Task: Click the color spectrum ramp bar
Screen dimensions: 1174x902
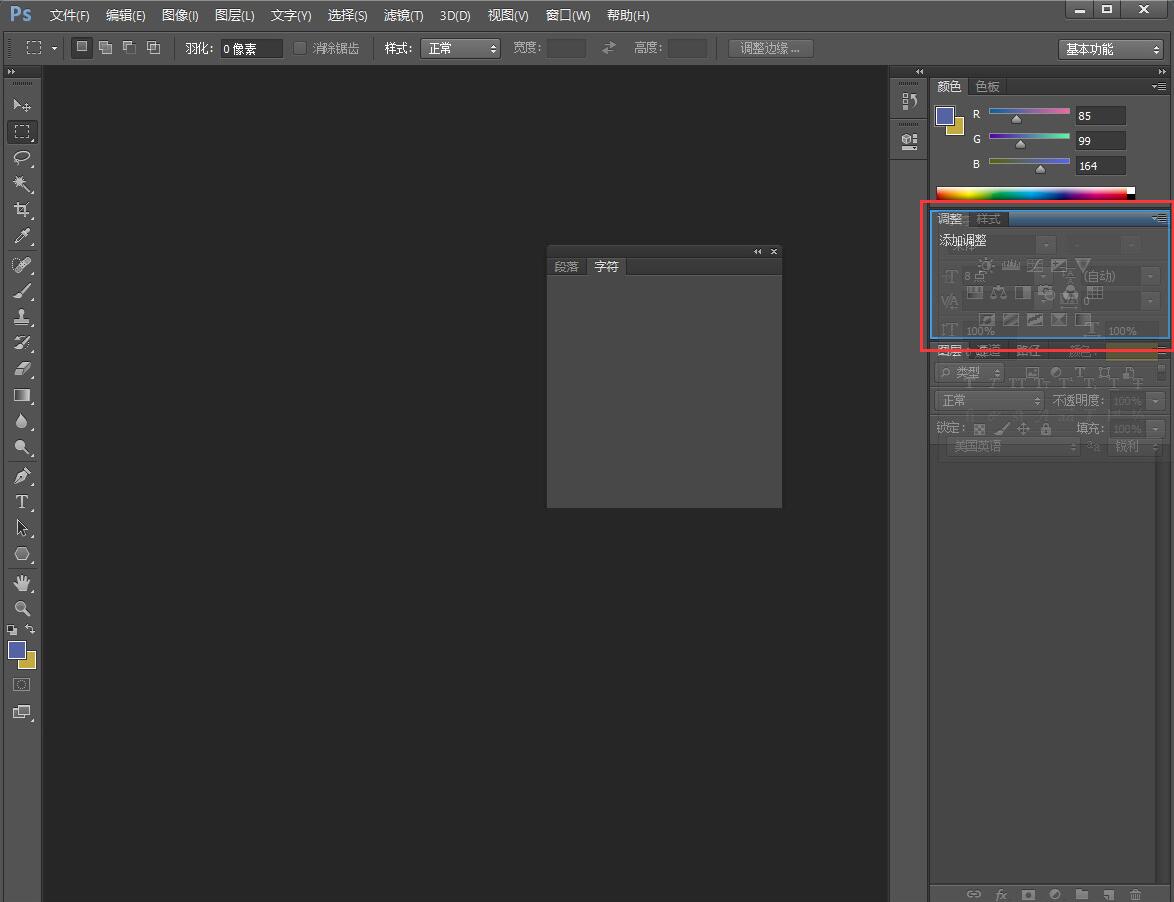Action: [1030, 193]
